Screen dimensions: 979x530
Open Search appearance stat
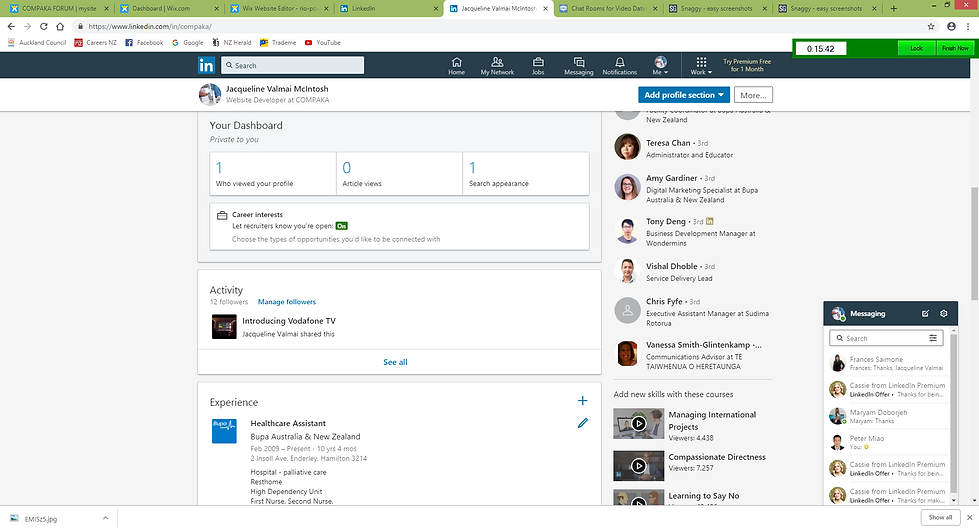click(526, 174)
